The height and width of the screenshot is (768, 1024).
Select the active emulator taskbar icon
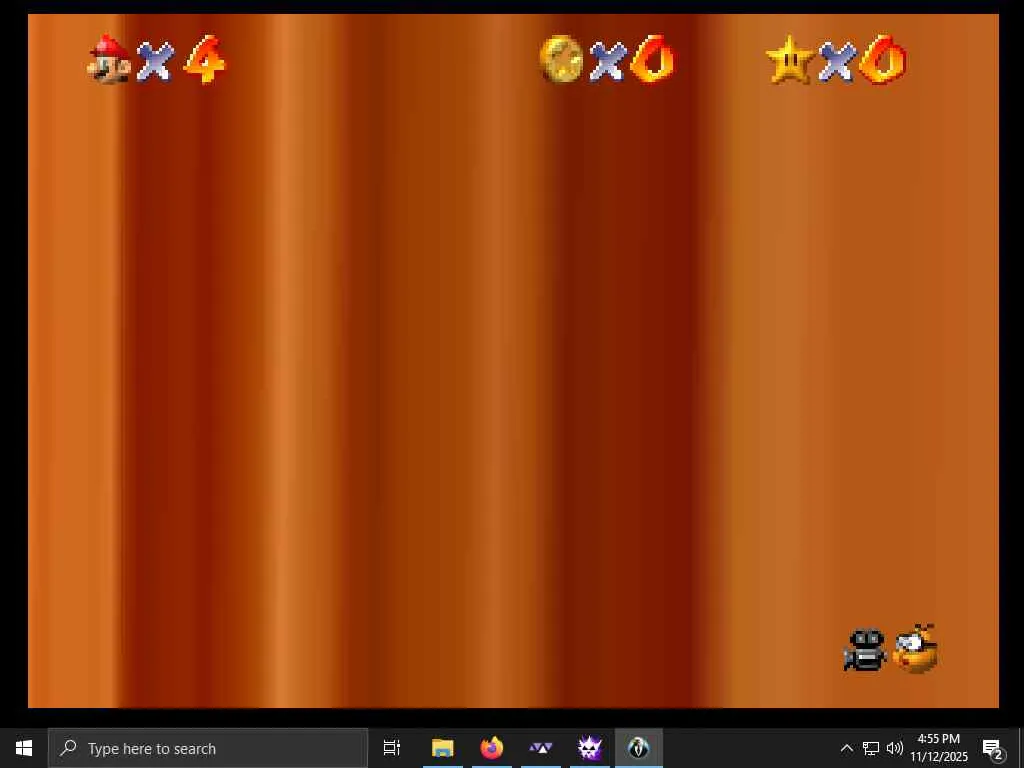click(639, 748)
